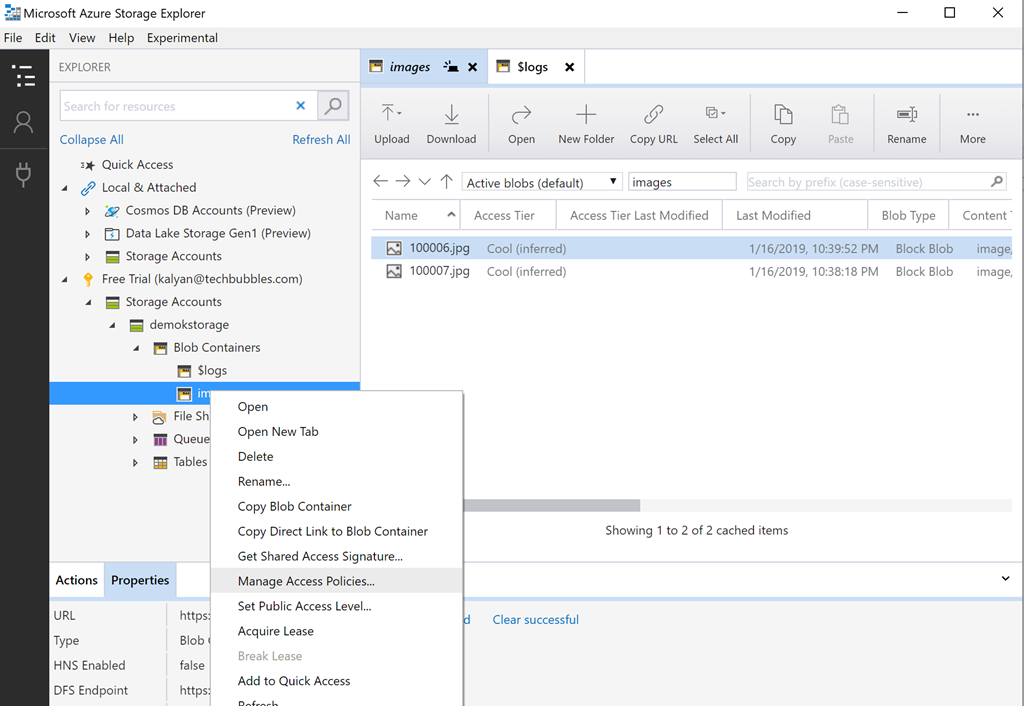Screen dimensions: 1024x706
Task: Close the $logs tab
Action: [x=569, y=67]
